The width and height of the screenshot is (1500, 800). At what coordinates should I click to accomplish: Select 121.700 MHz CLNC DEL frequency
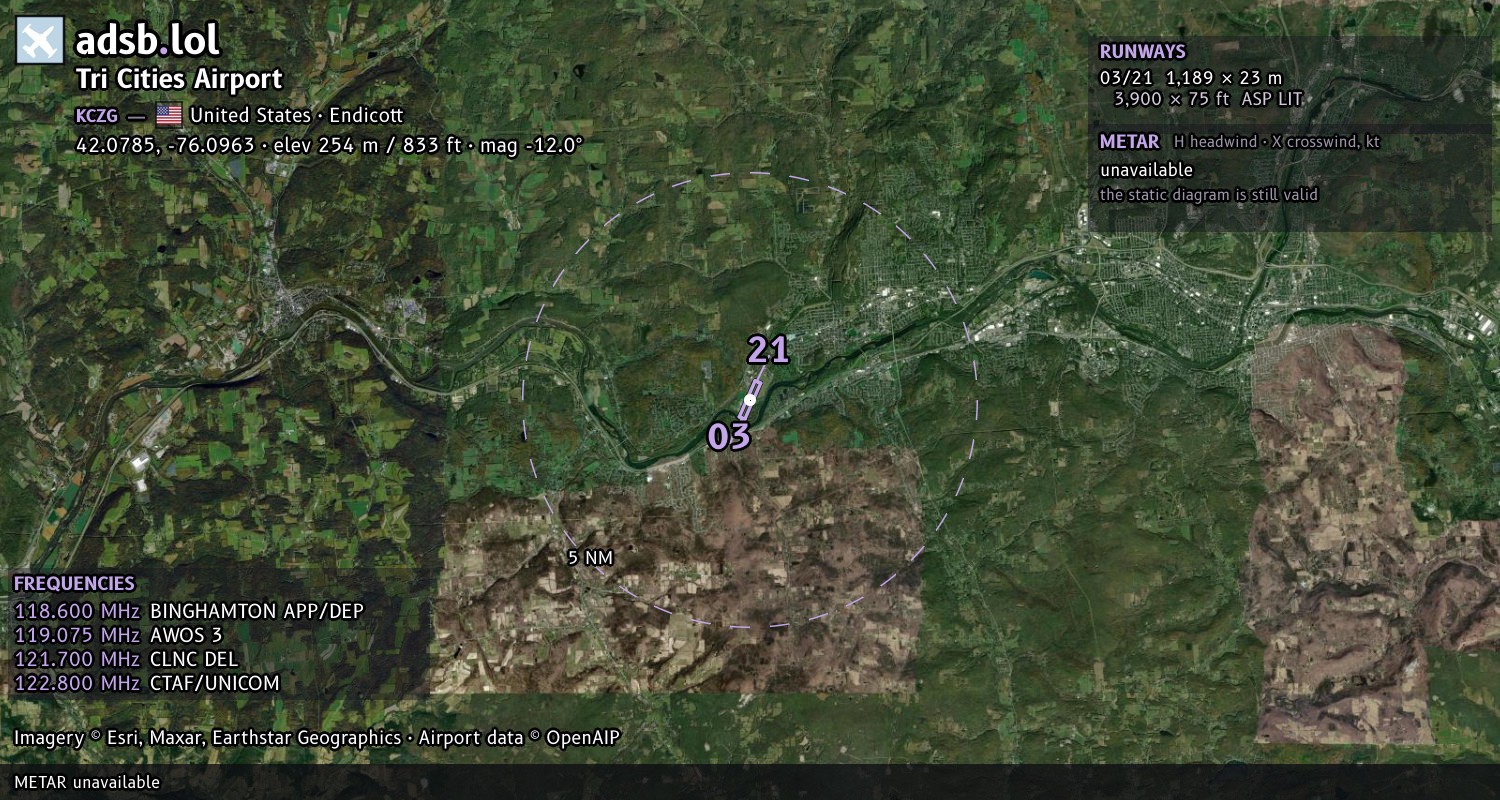[126, 659]
